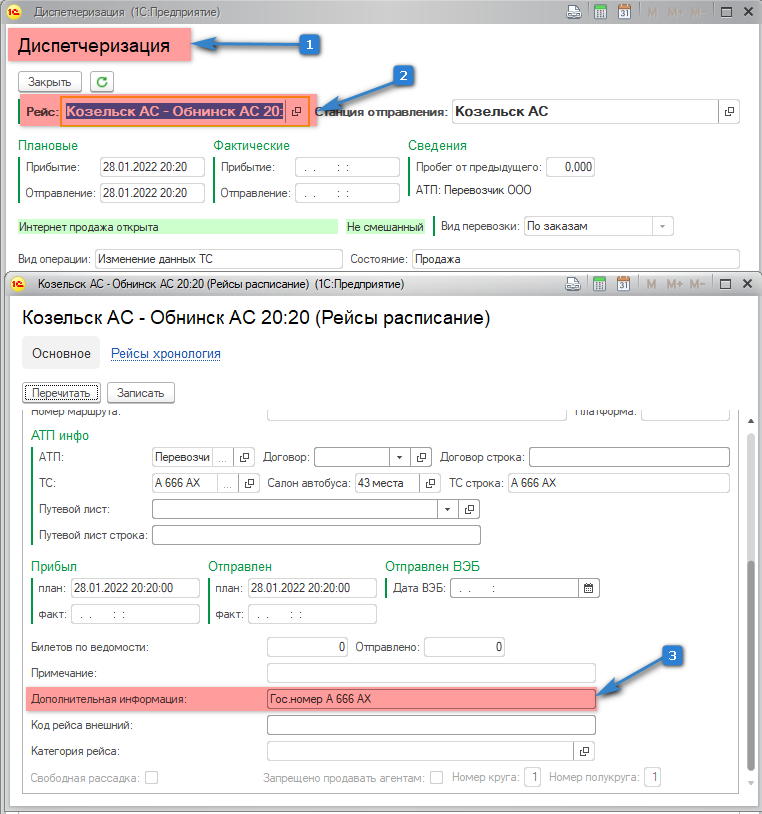This screenshot has height=814, width=762.
Task: Click the calendar picker for Дата ВЭБ
Action: (x=589, y=587)
